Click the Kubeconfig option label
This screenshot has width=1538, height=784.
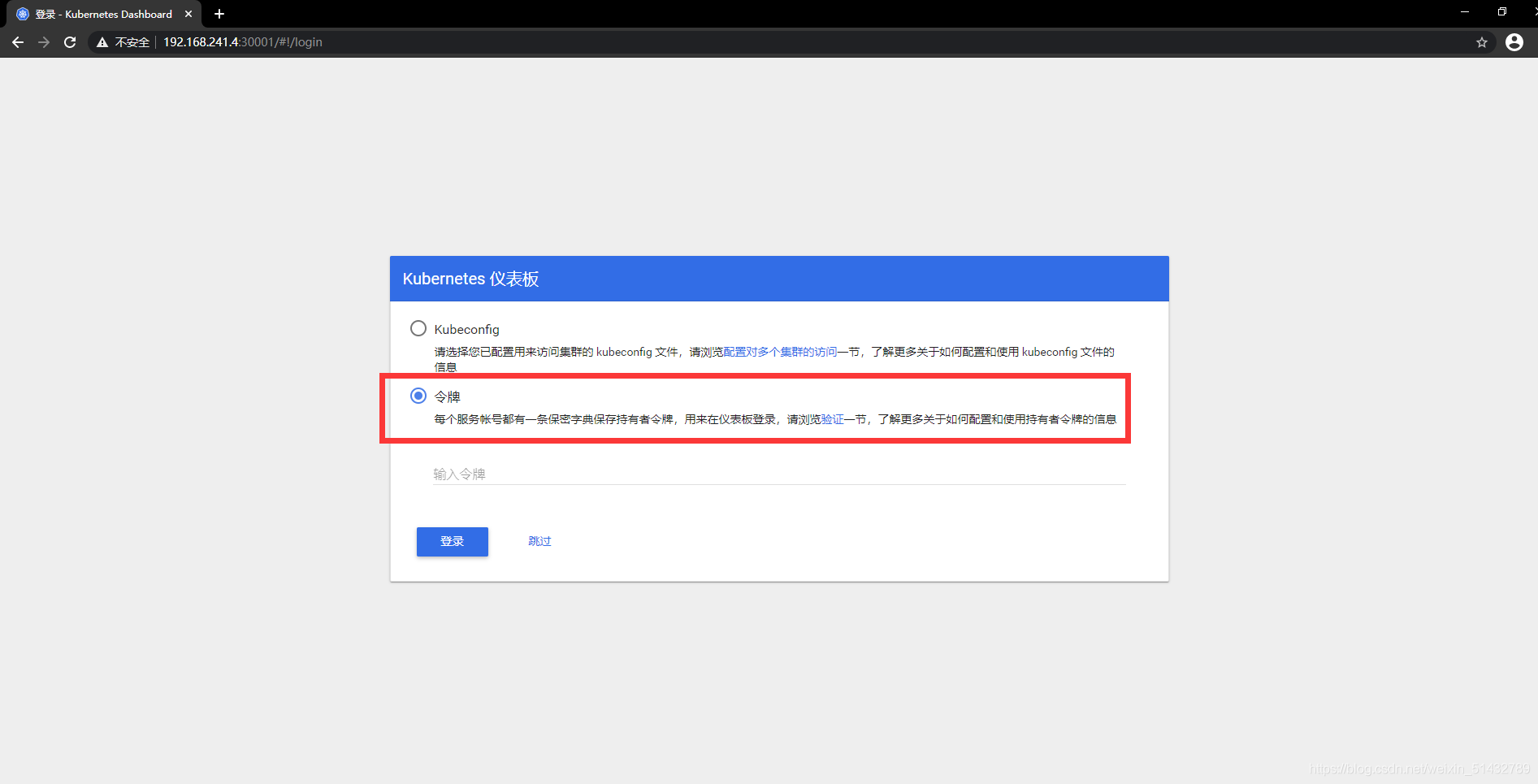click(x=467, y=329)
